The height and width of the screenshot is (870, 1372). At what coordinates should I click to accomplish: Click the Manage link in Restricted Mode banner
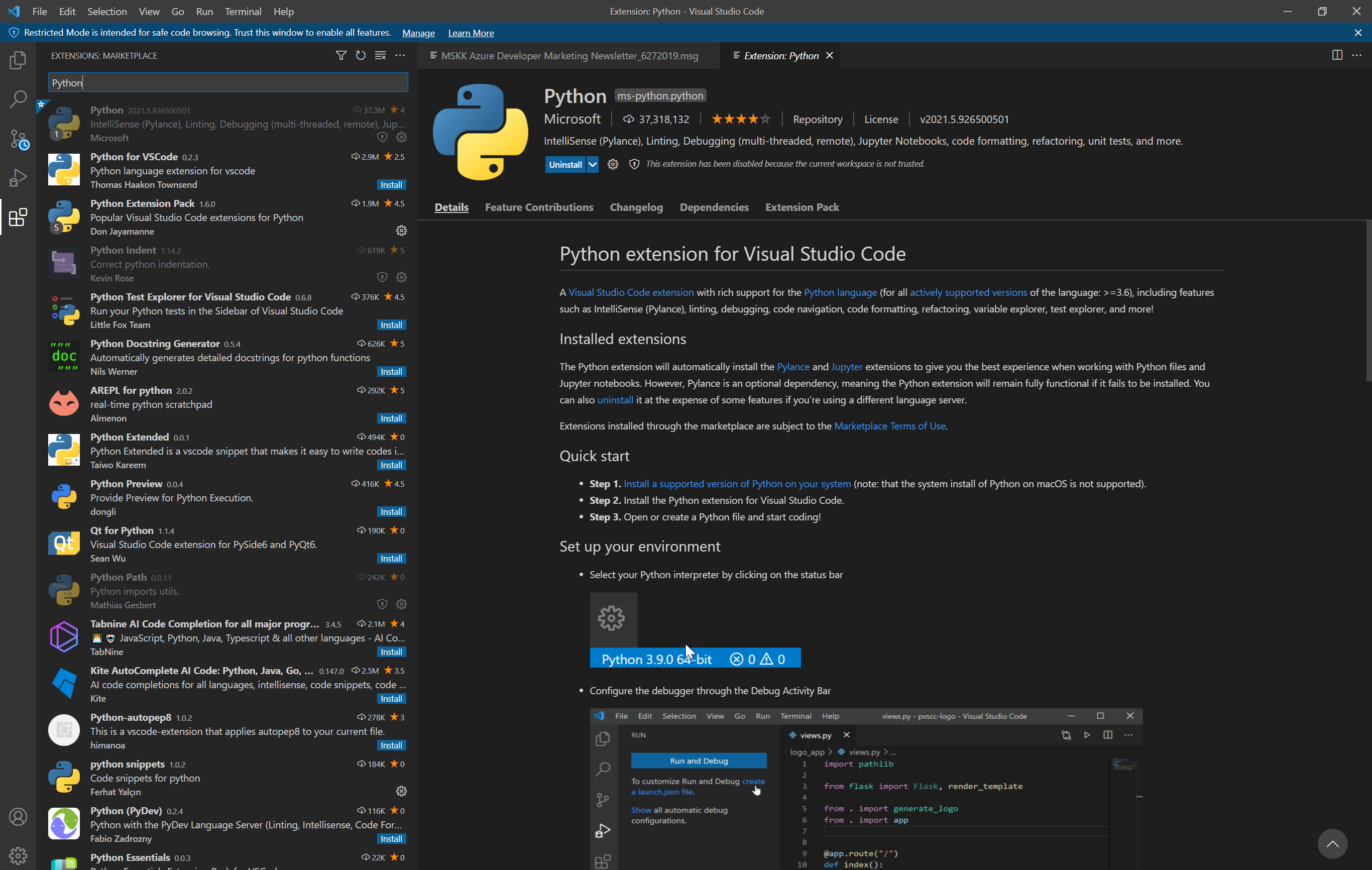click(x=418, y=33)
